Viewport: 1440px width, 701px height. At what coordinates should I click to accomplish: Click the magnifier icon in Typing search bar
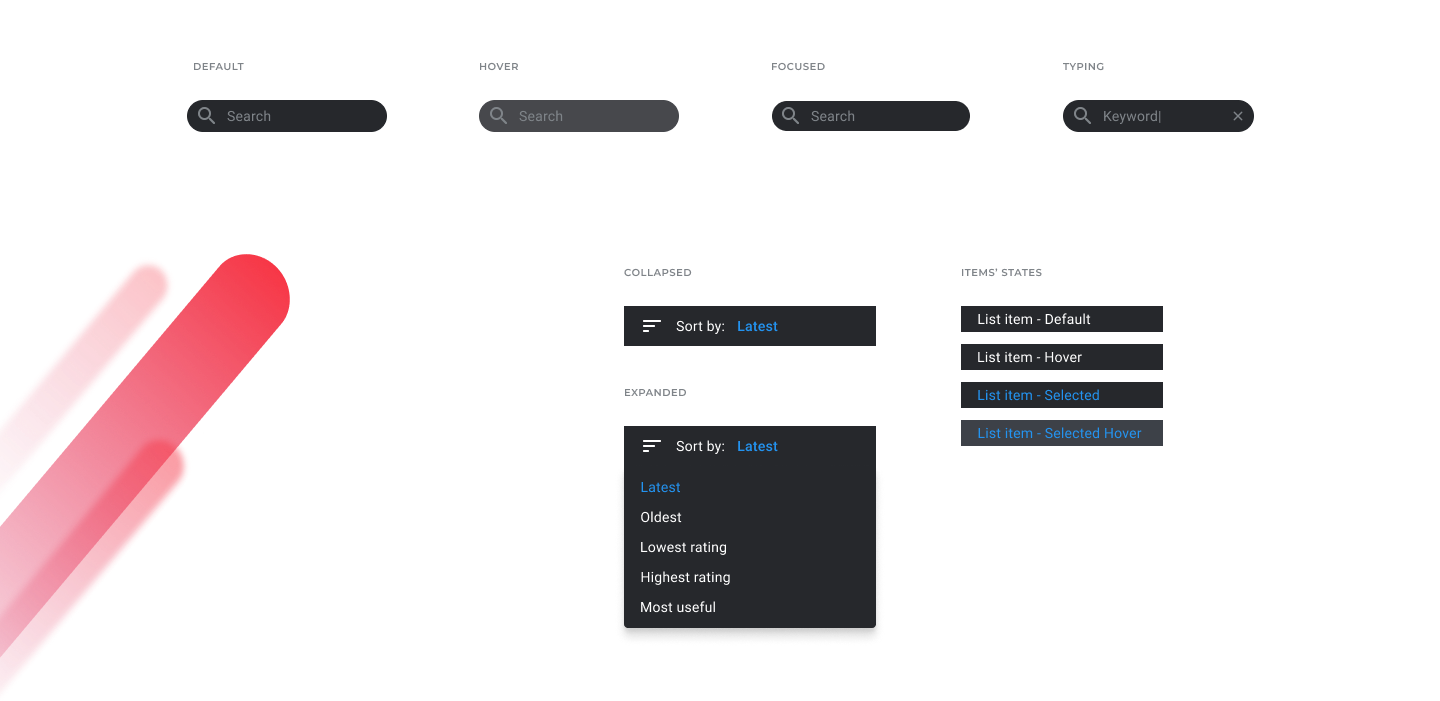click(x=1082, y=116)
